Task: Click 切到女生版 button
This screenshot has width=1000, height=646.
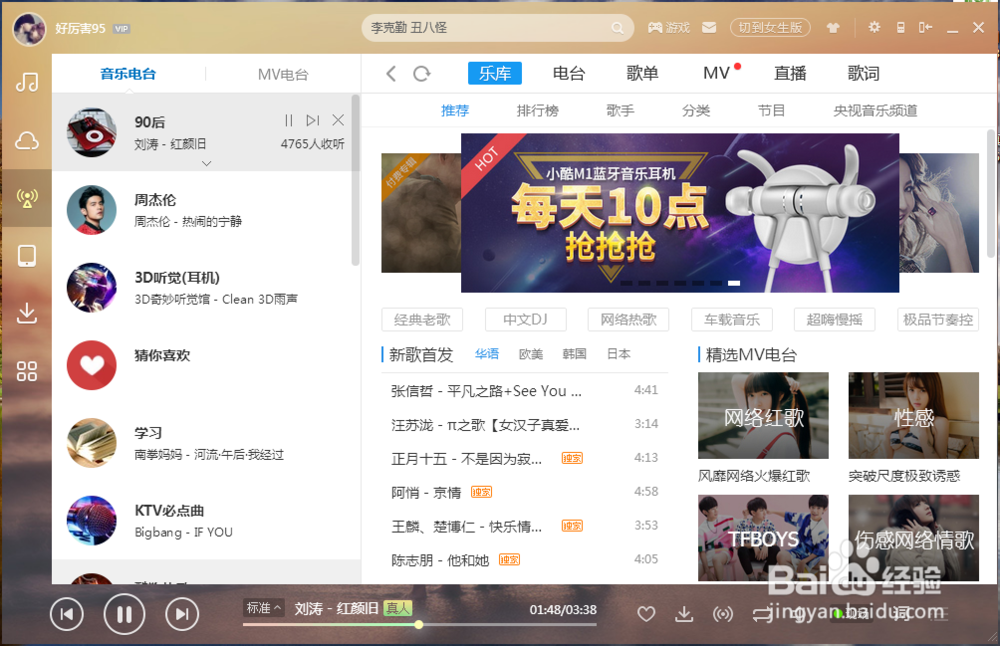Action: pos(770,27)
